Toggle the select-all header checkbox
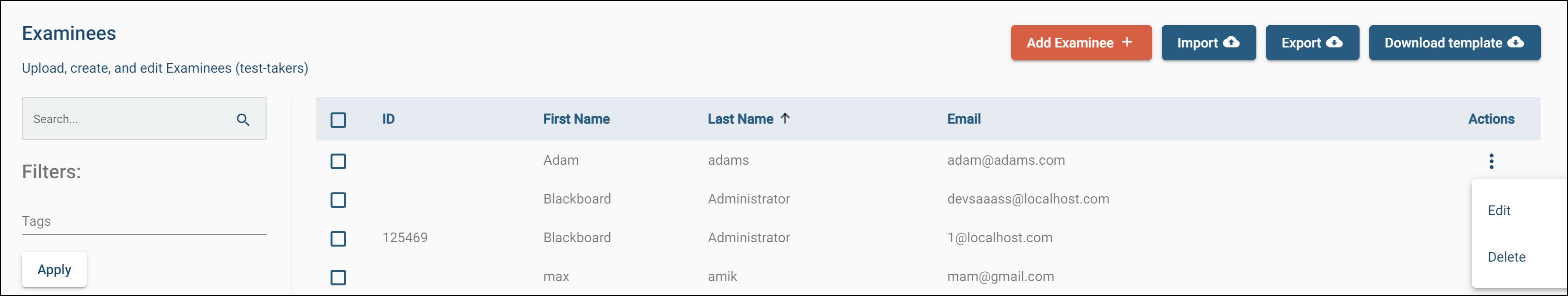The width and height of the screenshot is (1568, 296). (x=338, y=120)
